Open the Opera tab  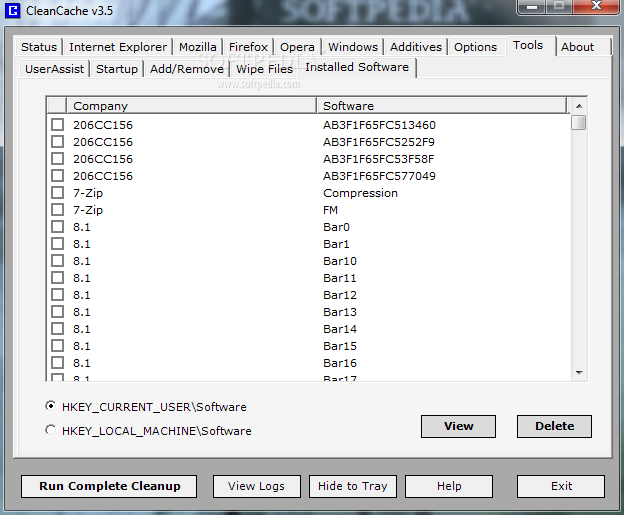pos(297,47)
